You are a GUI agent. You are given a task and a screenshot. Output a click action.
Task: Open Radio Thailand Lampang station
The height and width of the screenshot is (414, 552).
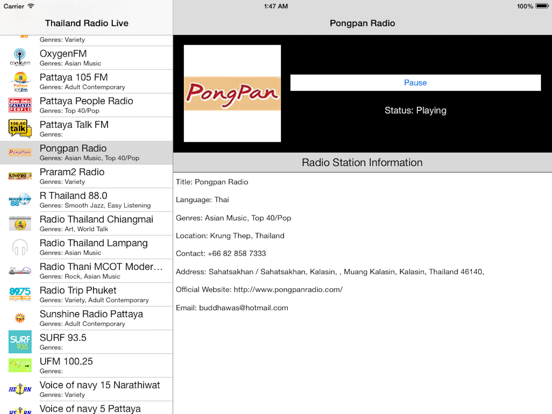pyautogui.click(x=86, y=247)
